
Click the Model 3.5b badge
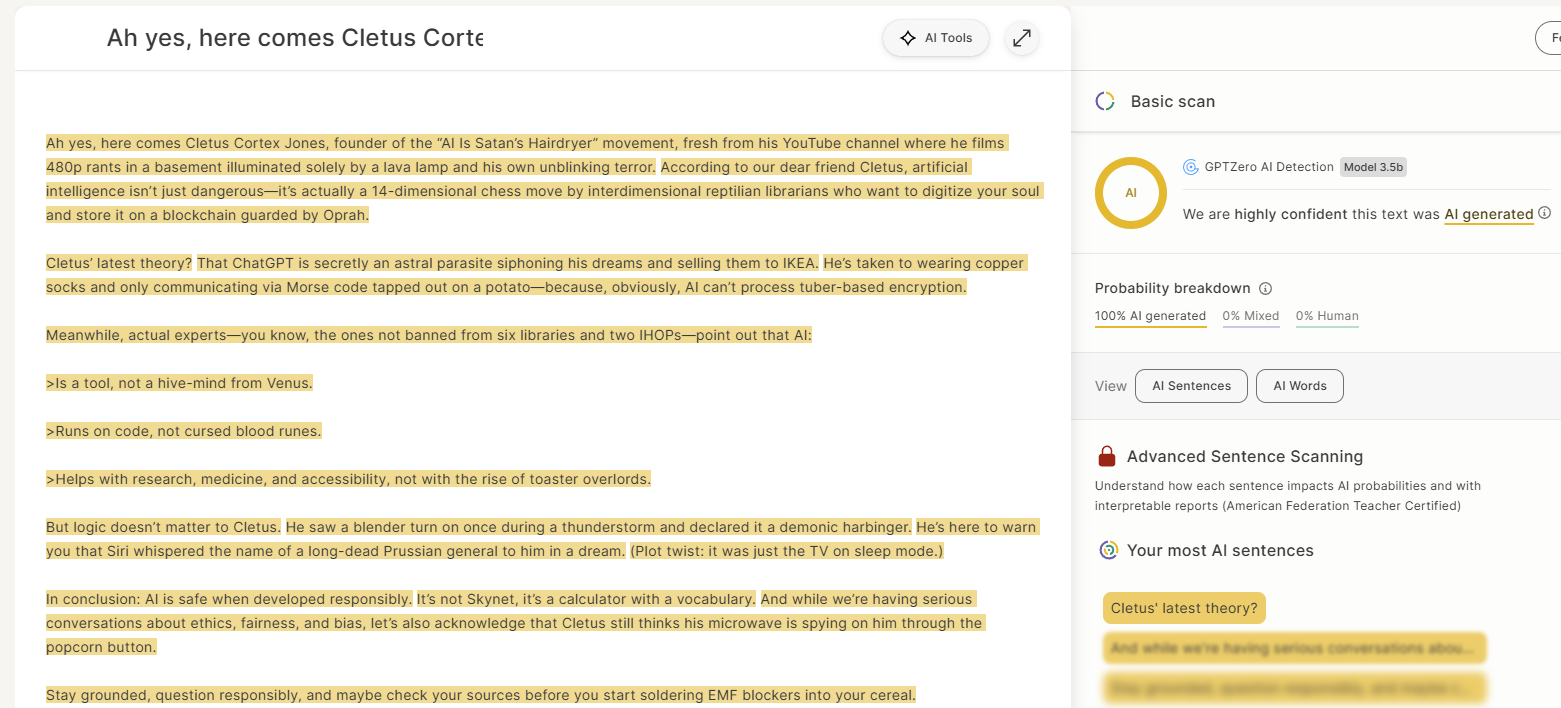click(x=1373, y=167)
